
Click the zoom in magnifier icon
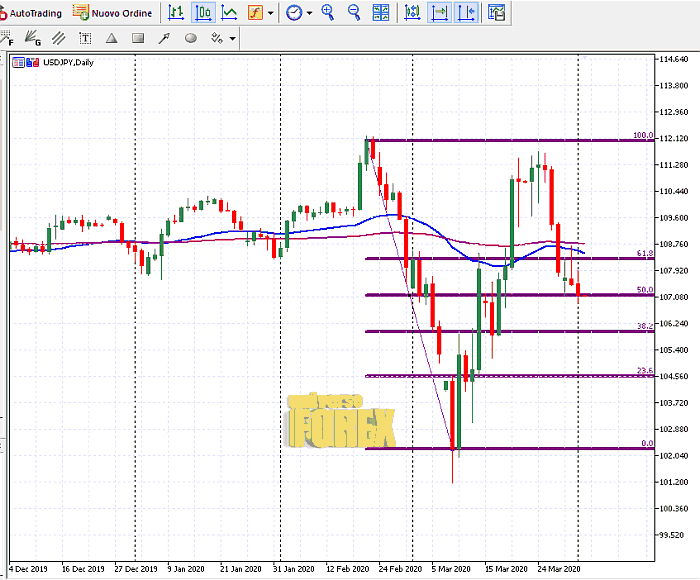328,13
